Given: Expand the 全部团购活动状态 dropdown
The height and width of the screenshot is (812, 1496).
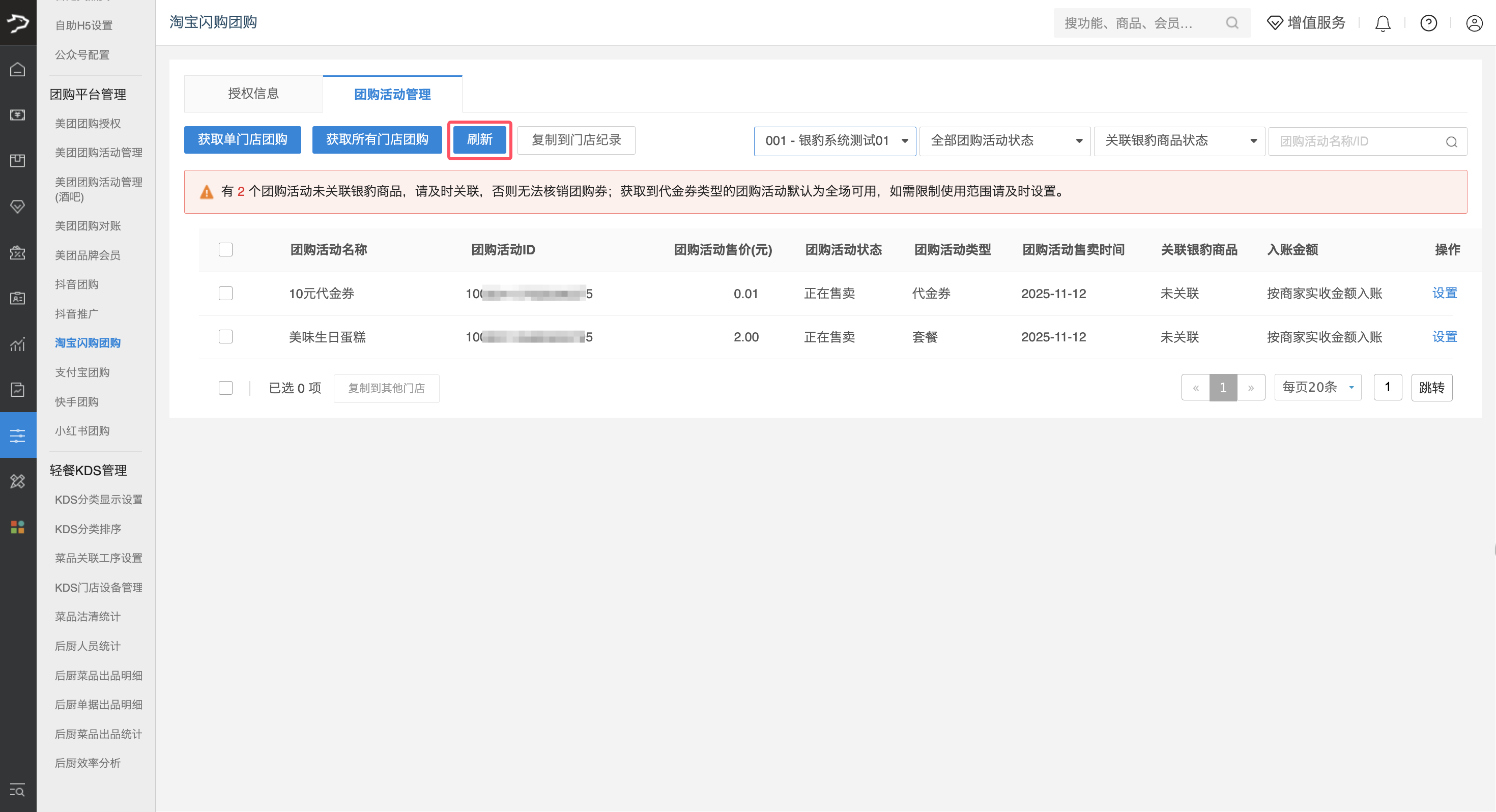Looking at the screenshot, I should pos(1004,141).
